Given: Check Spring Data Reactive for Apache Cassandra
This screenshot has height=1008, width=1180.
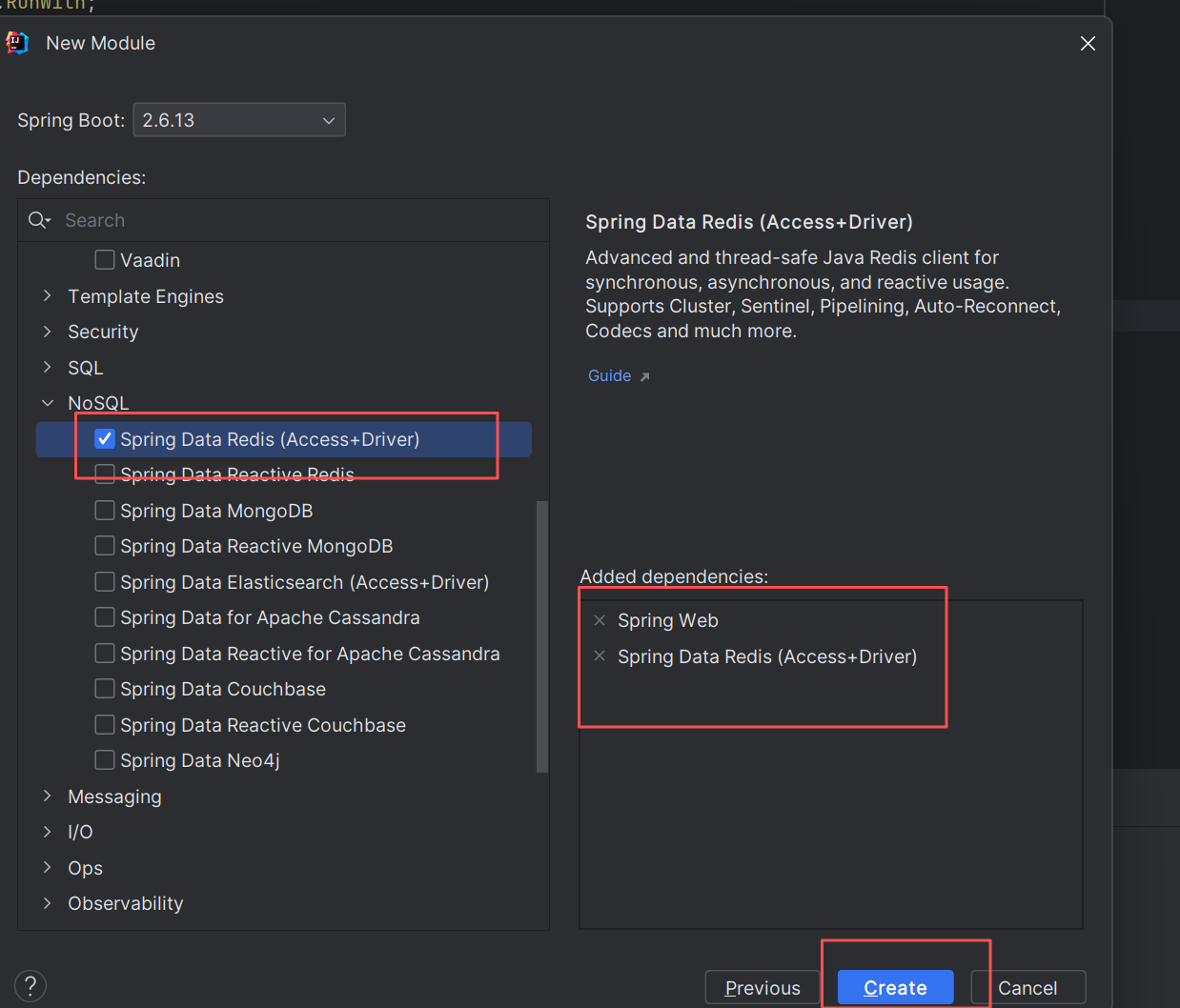Looking at the screenshot, I should [105, 653].
